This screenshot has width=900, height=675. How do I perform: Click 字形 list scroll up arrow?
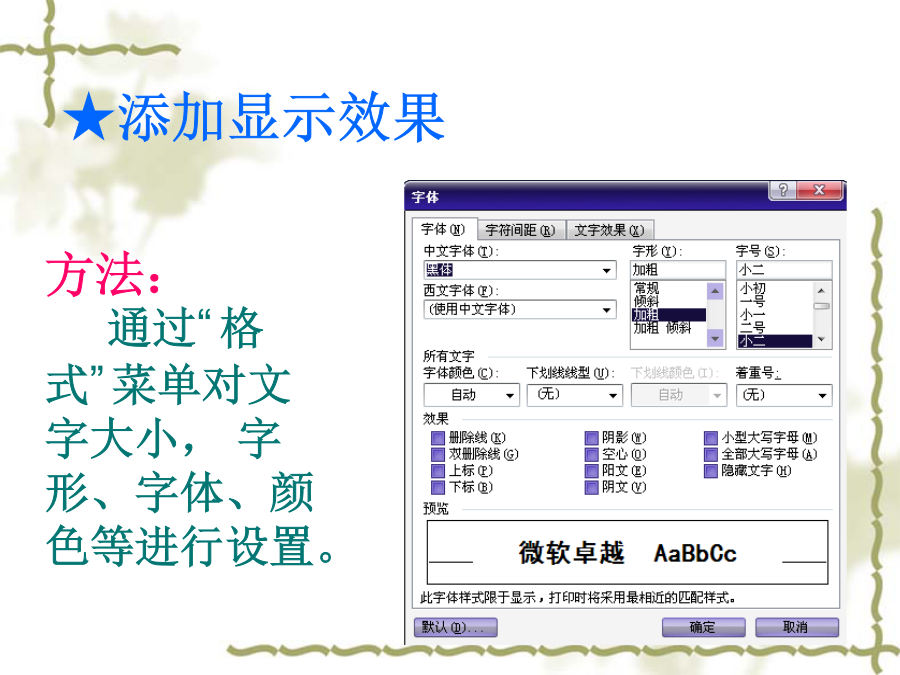(x=715, y=290)
